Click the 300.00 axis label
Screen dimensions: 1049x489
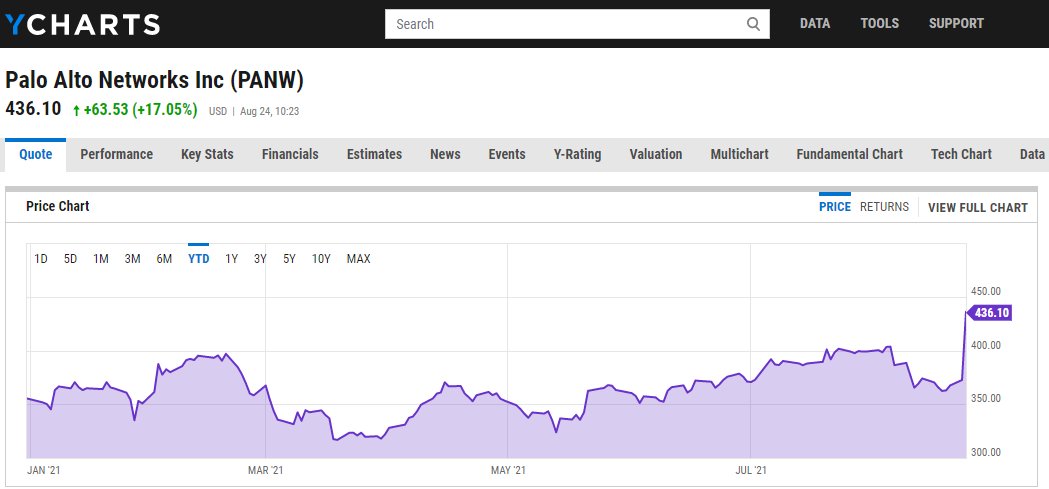point(985,452)
